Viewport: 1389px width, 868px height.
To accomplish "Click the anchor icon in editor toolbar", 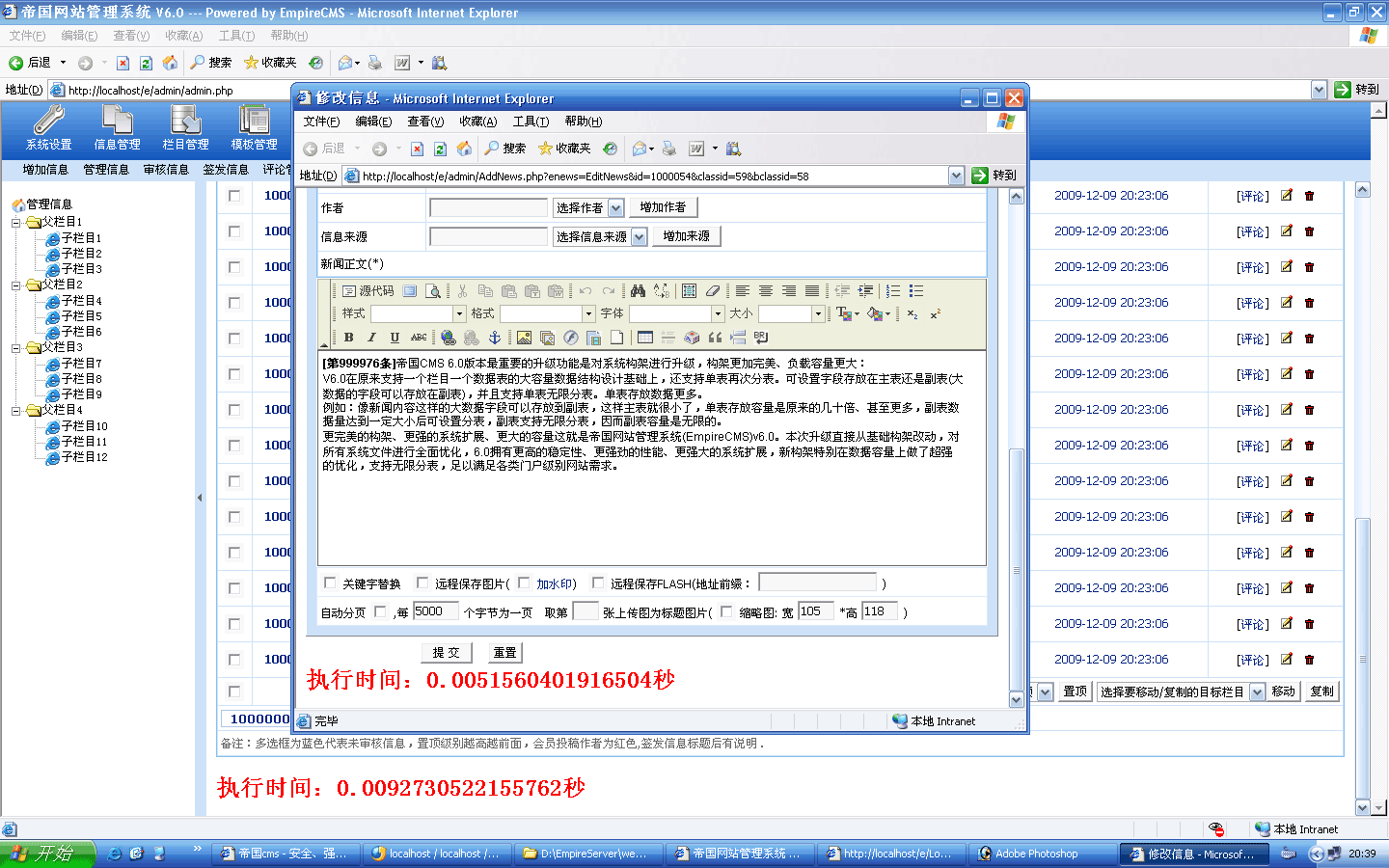I will coord(495,338).
